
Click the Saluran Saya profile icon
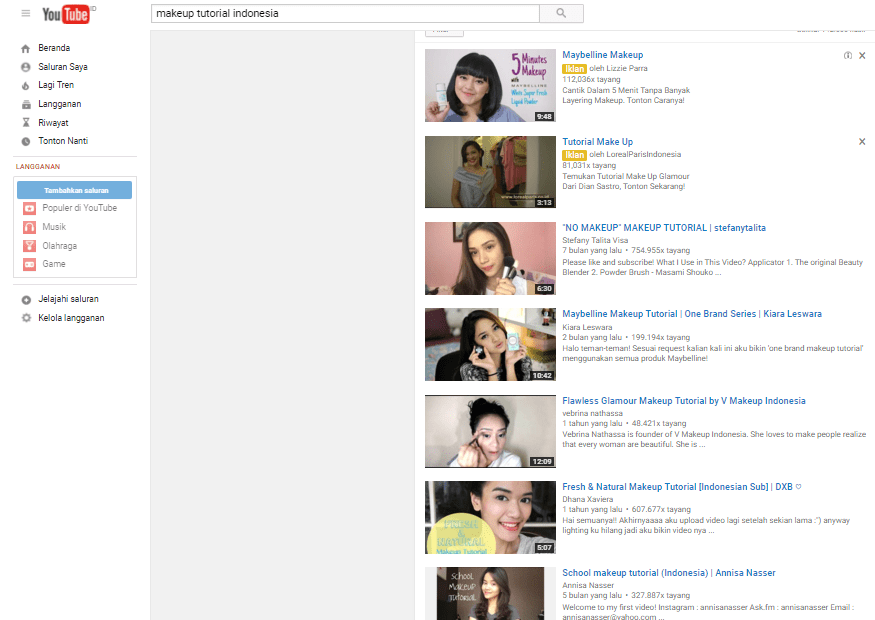(x=26, y=67)
